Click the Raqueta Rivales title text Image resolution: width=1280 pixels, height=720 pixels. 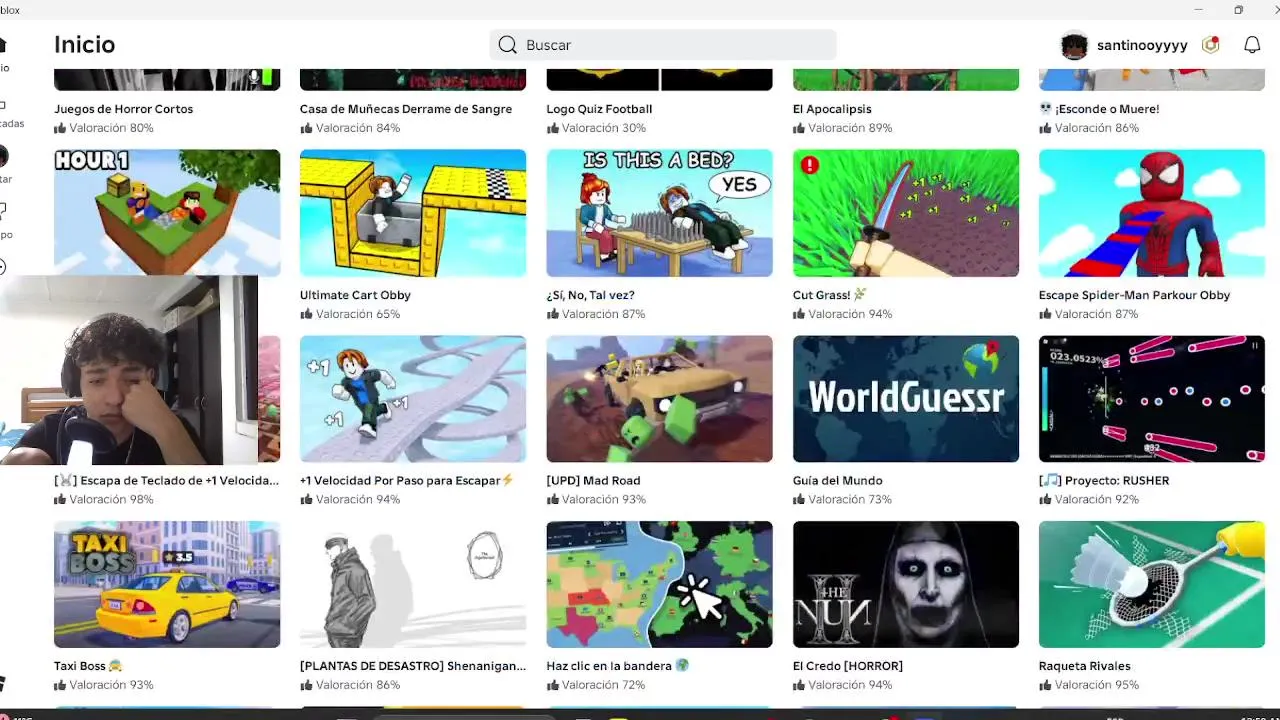[1085, 666]
